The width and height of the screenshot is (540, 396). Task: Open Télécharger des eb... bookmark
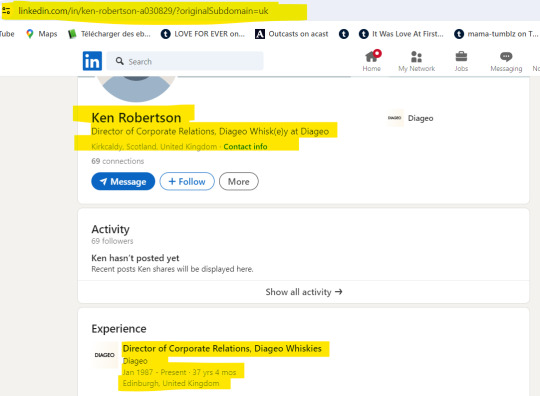pos(109,34)
